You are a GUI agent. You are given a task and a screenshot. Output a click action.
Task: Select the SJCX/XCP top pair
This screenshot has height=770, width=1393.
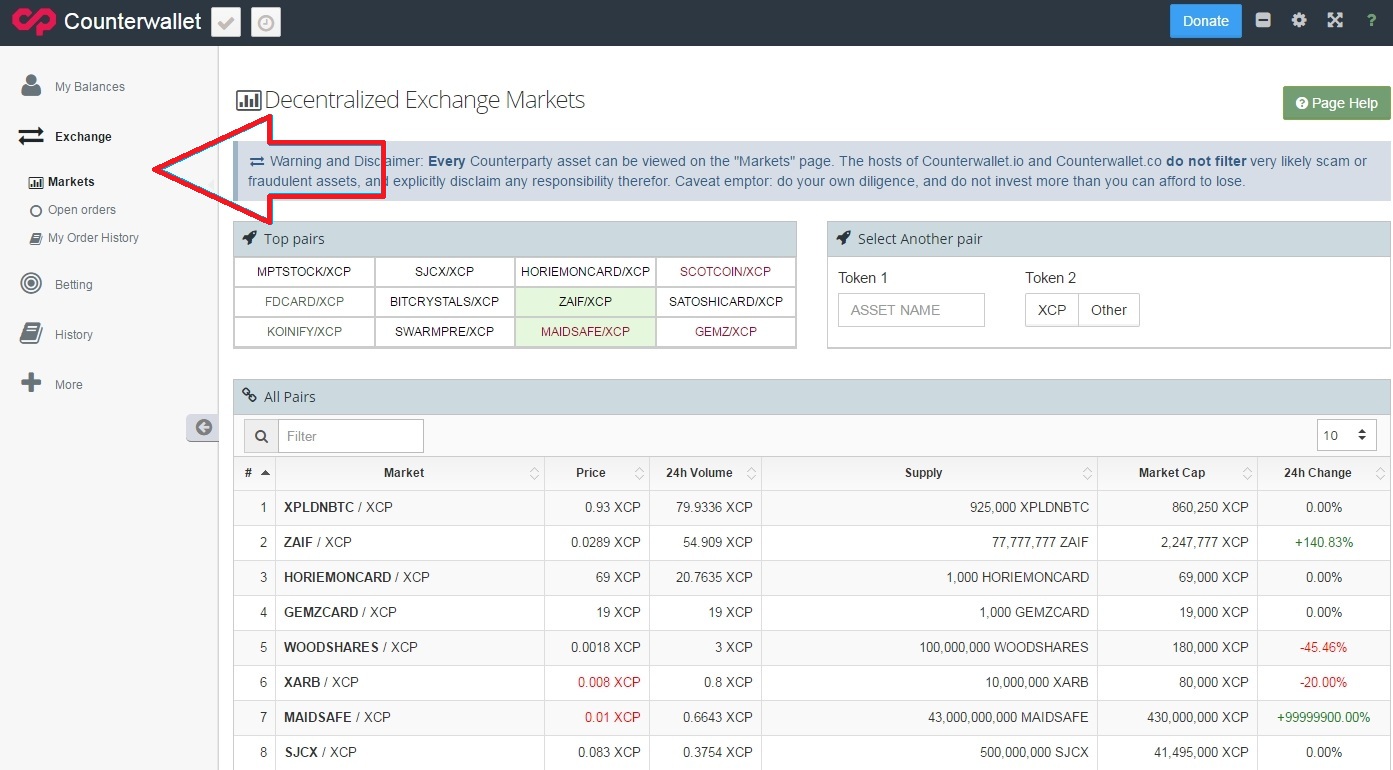point(444,272)
